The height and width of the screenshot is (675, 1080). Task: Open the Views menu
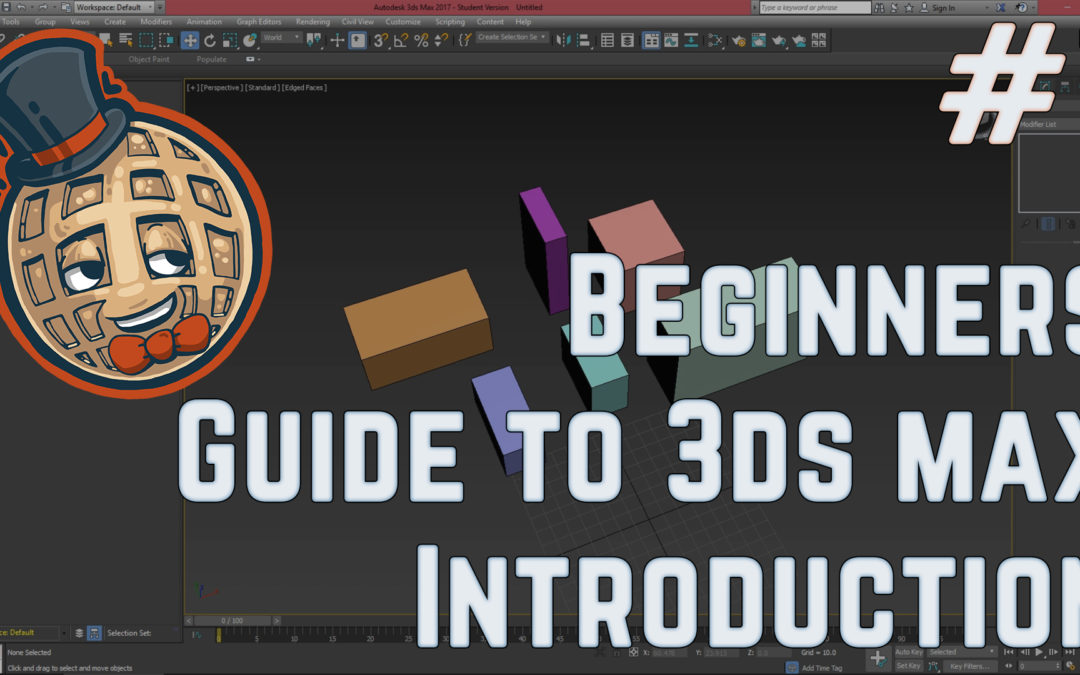[x=80, y=21]
